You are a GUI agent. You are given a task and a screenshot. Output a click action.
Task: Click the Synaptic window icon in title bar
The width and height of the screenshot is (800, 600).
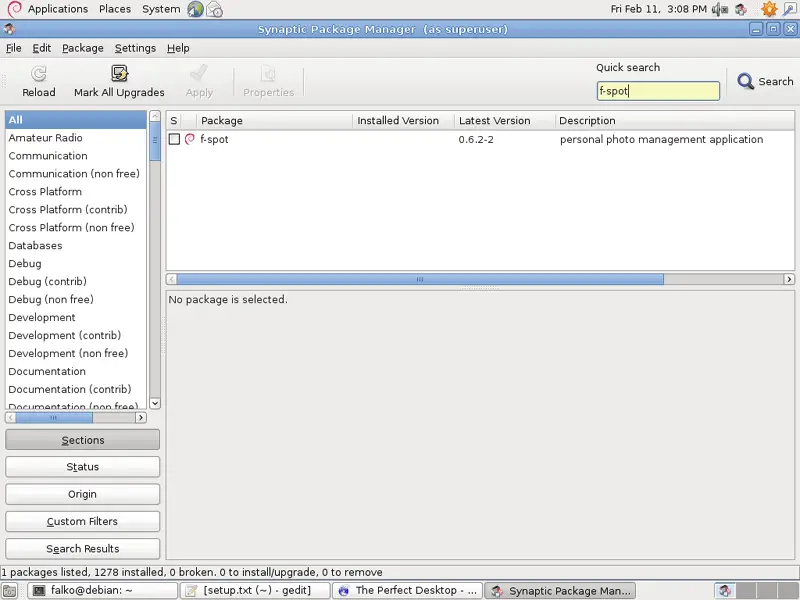pyautogui.click(x=9, y=29)
